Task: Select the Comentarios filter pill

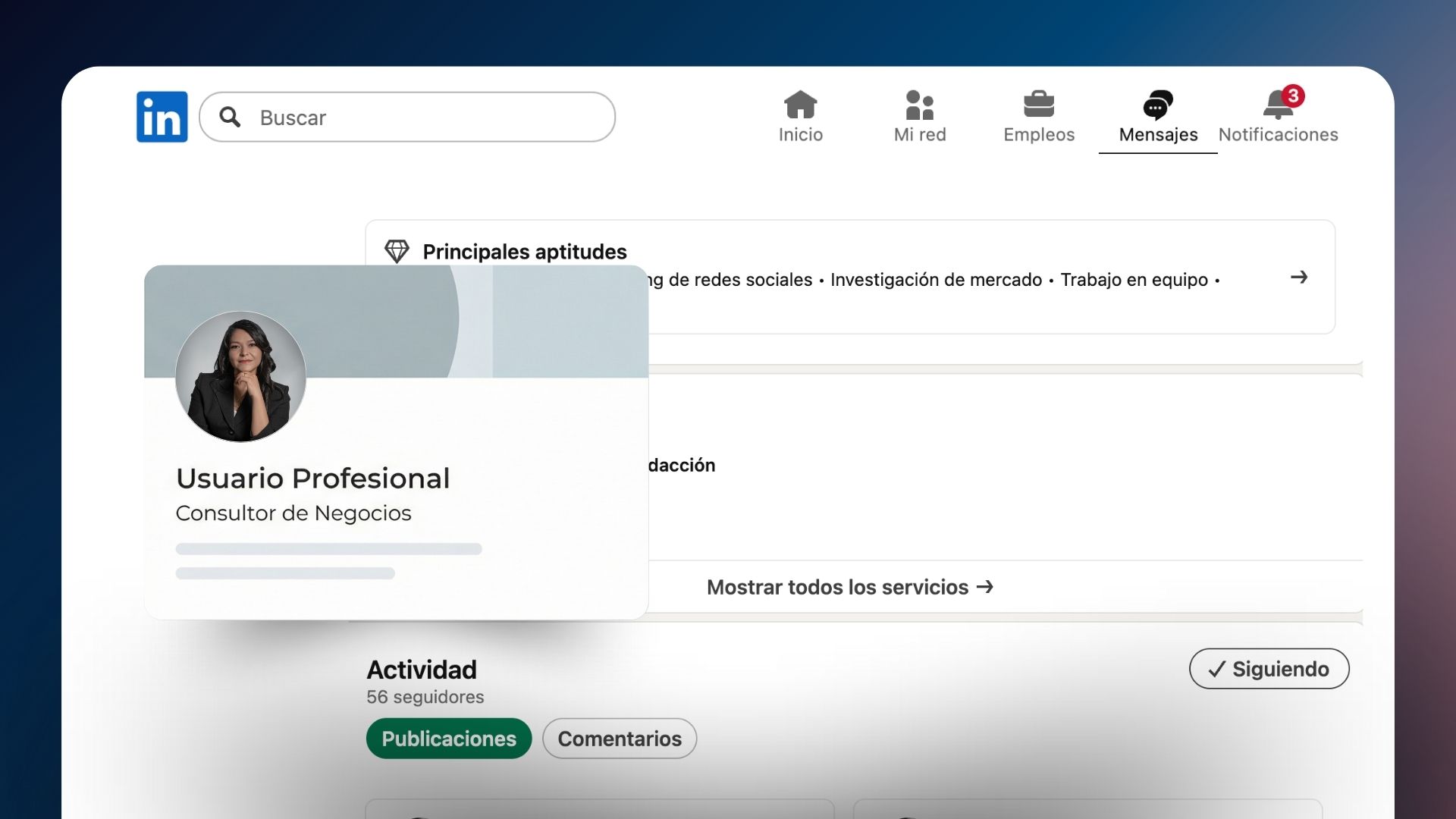Action: [620, 739]
